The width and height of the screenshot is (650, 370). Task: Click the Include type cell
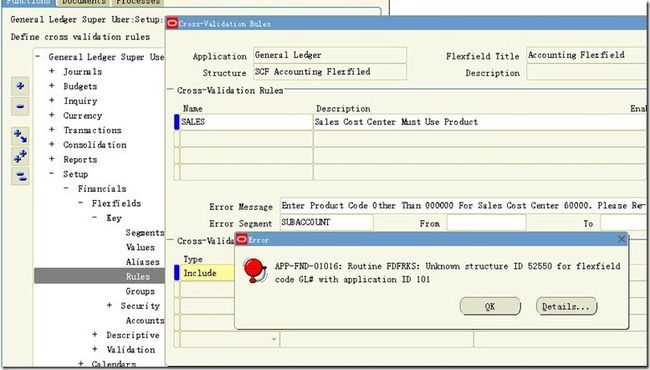coord(208,273)
